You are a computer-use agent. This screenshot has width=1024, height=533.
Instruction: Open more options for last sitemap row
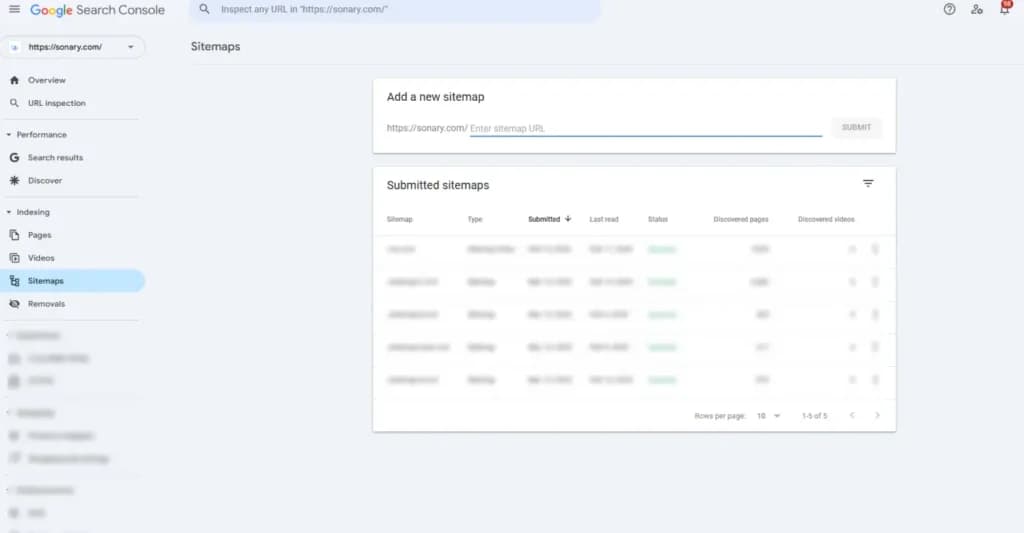click(875, 380)
